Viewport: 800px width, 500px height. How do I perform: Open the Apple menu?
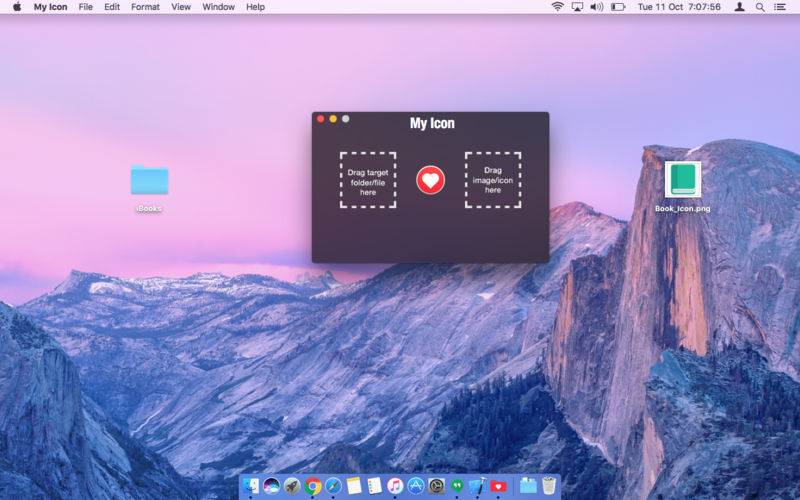[17, 7]
